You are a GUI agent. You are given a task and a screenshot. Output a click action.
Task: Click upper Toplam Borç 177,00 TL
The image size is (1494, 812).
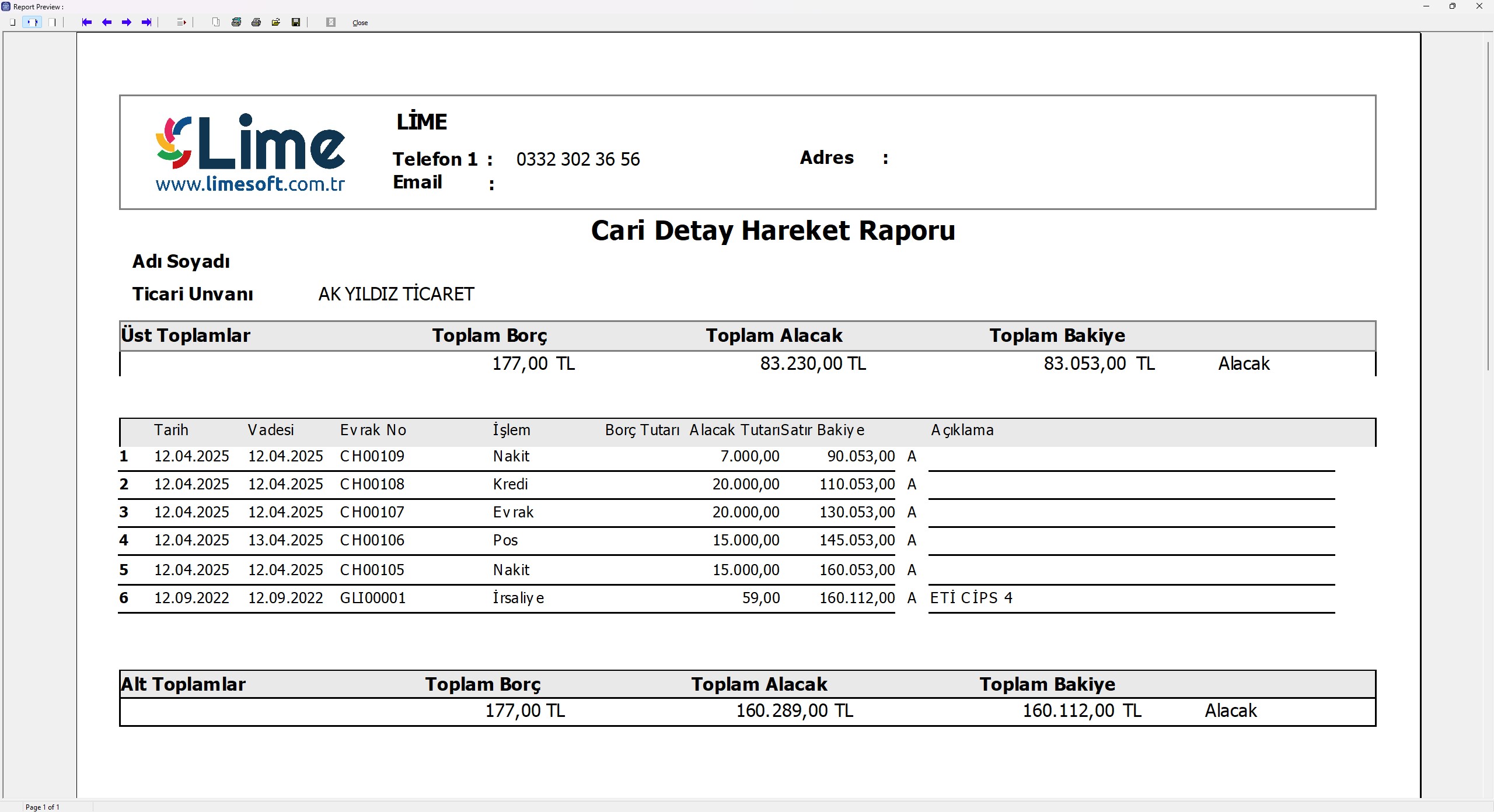tap(533, 363)
